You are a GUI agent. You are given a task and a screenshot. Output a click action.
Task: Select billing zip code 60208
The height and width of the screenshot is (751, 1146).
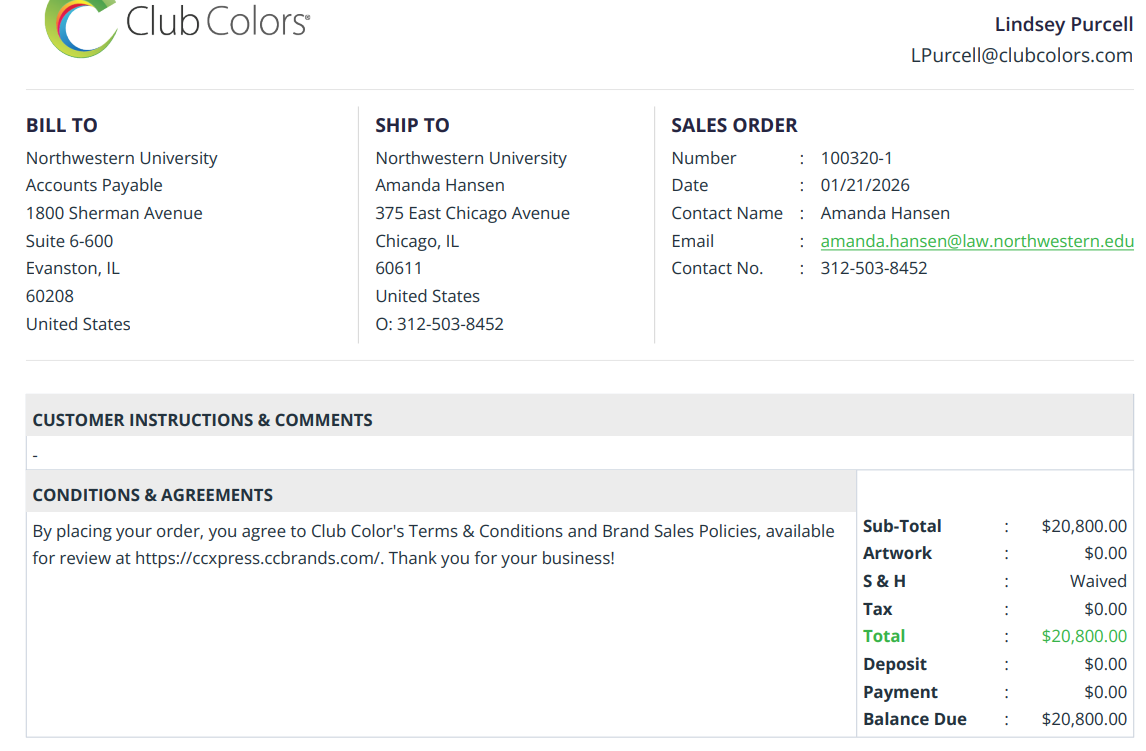(x=50, y=296)
